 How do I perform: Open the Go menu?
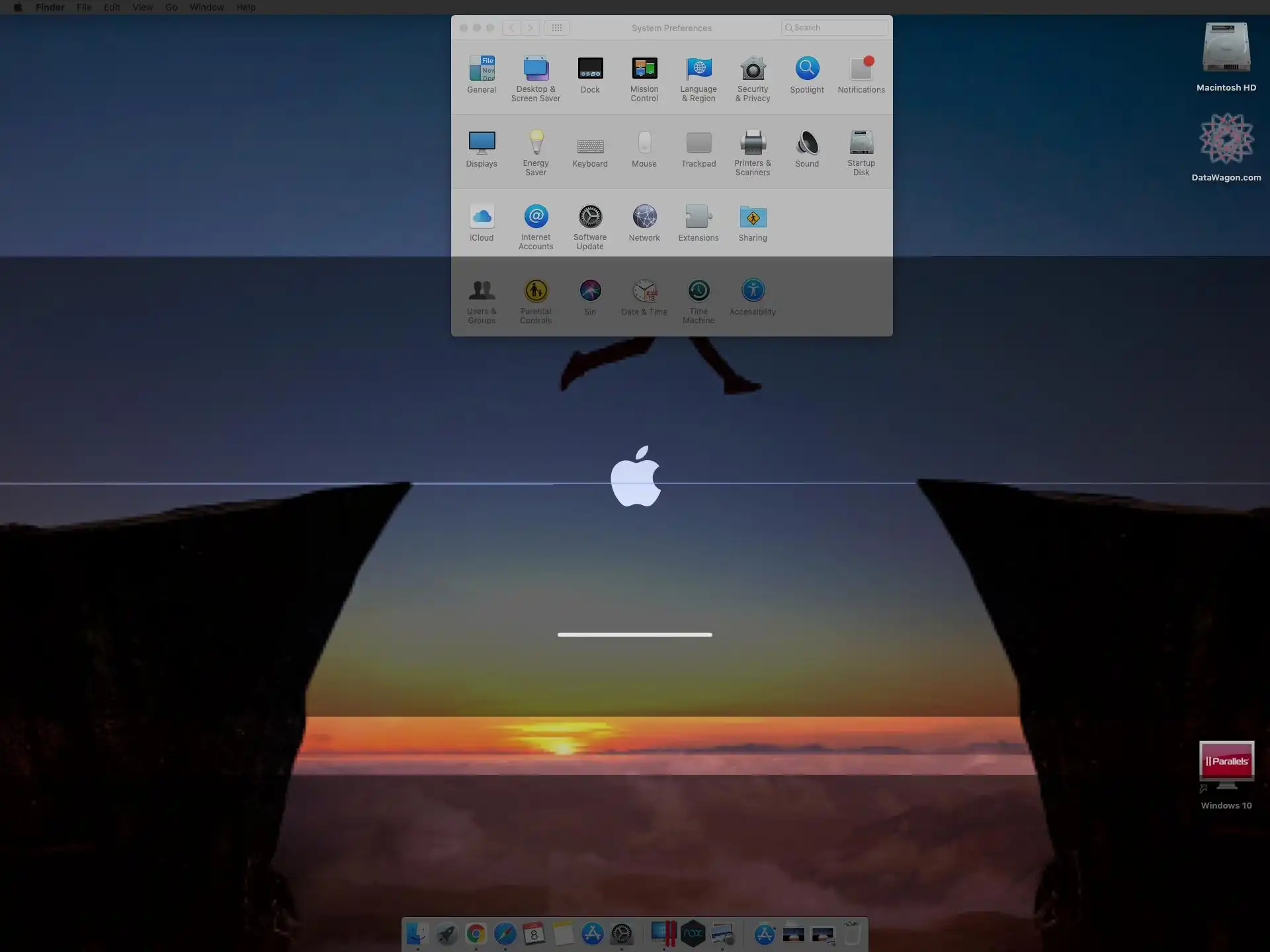[x=171, y=7]
